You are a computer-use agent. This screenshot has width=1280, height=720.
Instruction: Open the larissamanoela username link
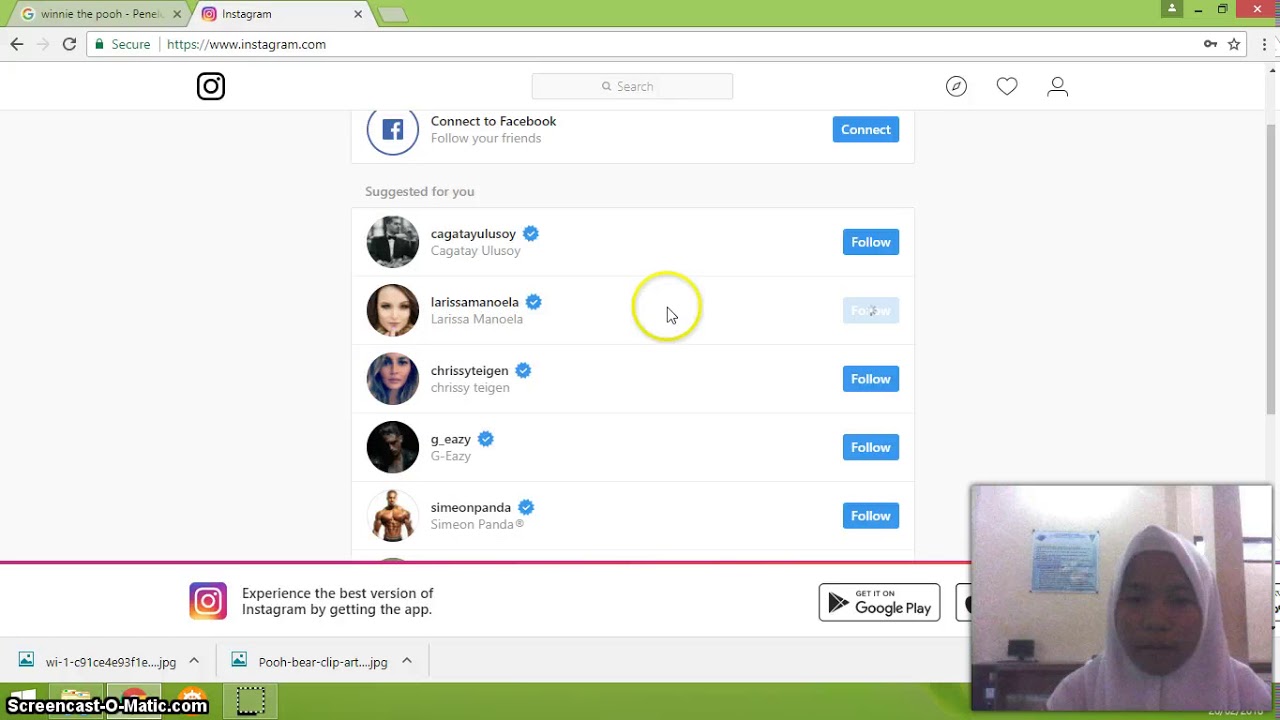[475, 302]
